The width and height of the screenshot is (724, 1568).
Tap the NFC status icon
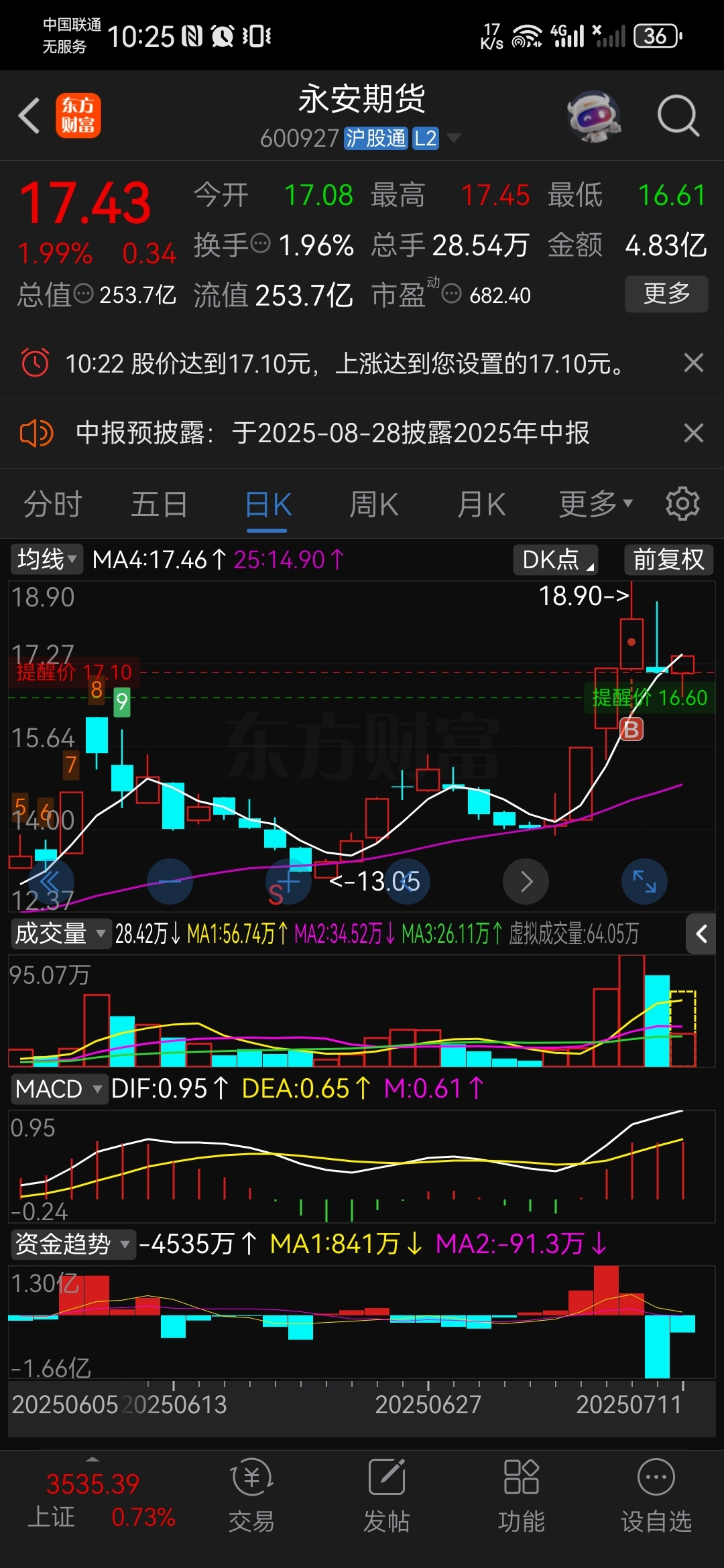click(192, 36)
